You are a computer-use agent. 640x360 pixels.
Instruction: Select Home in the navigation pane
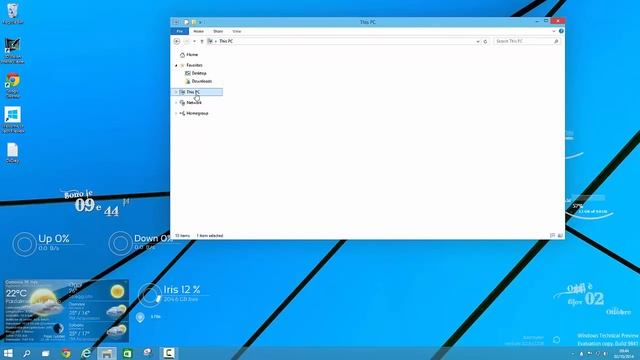tap(192, 55)
